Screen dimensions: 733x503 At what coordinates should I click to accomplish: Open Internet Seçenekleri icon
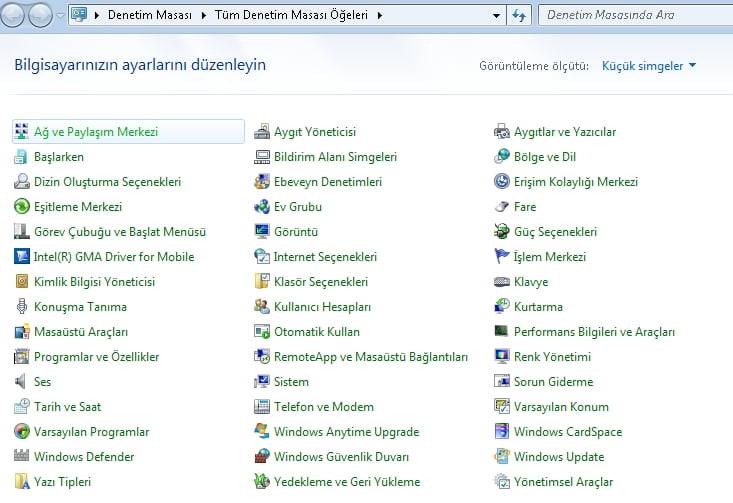262,256
